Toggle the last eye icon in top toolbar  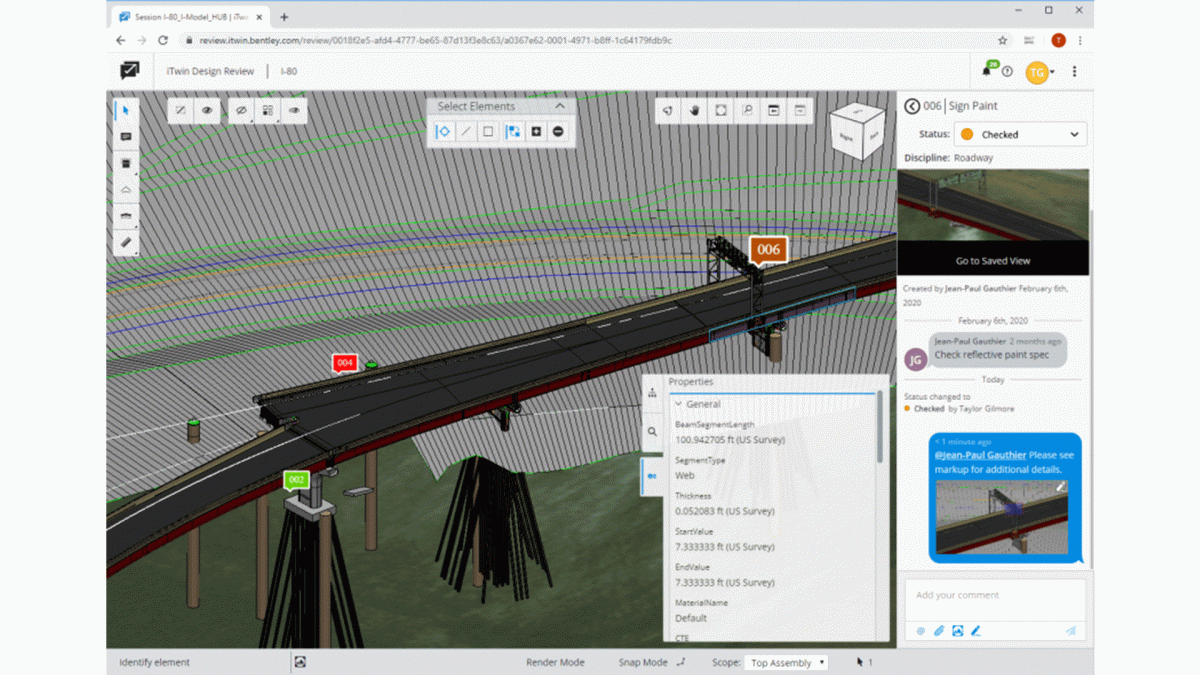coord(294,111)
